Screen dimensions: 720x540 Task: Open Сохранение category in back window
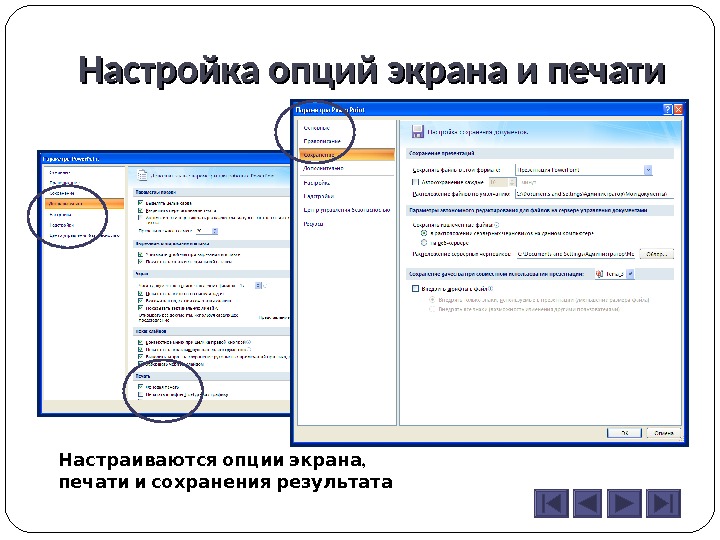coord(62,193)
